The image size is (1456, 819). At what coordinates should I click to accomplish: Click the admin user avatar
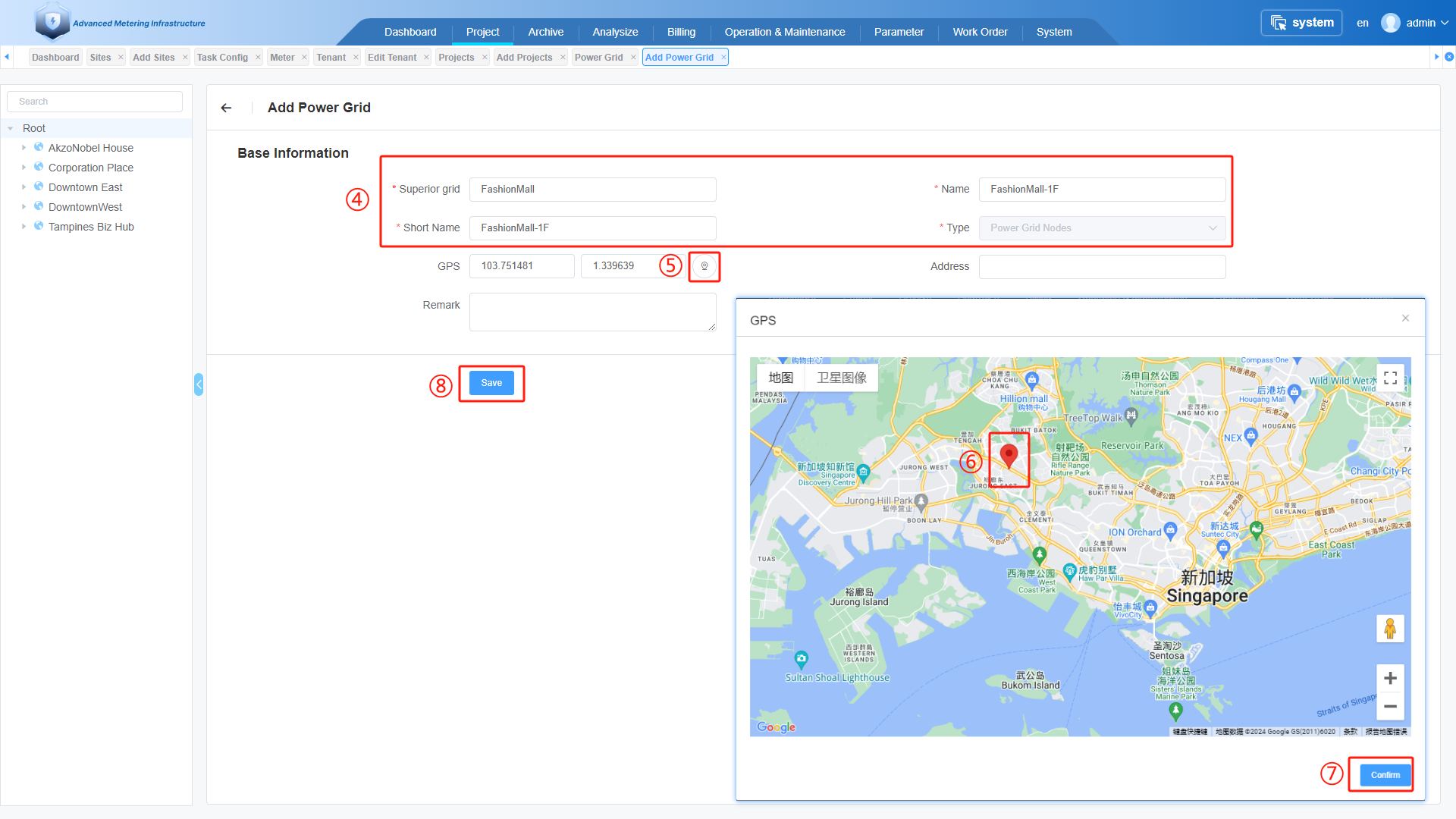pyautogui.click(x=1391, y=23)
